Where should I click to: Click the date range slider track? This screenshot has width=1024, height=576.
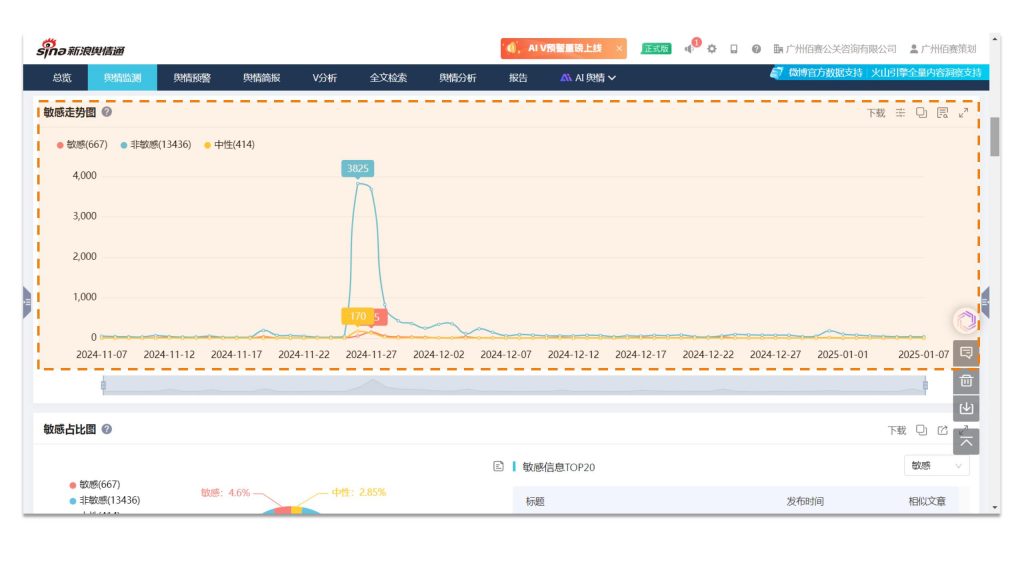pyautogui.click(x=514, y=385)
